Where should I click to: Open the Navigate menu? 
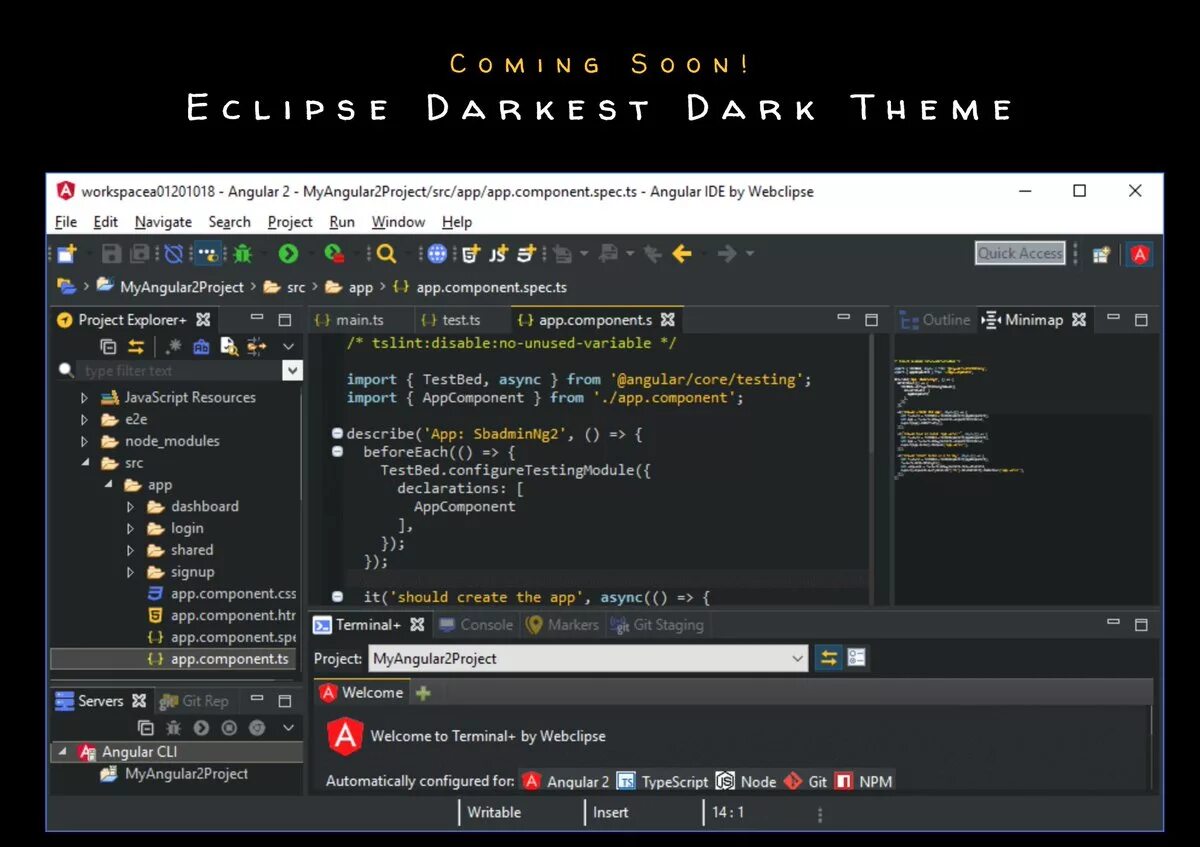click(164, 222)
